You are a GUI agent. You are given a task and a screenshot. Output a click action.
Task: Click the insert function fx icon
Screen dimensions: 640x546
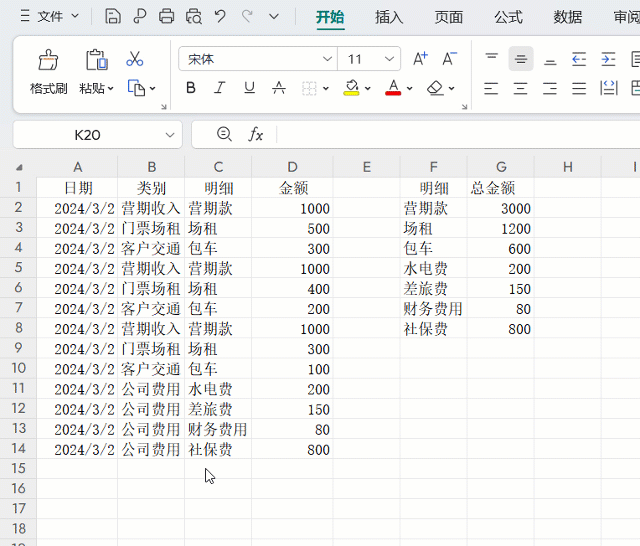[256, 134]
